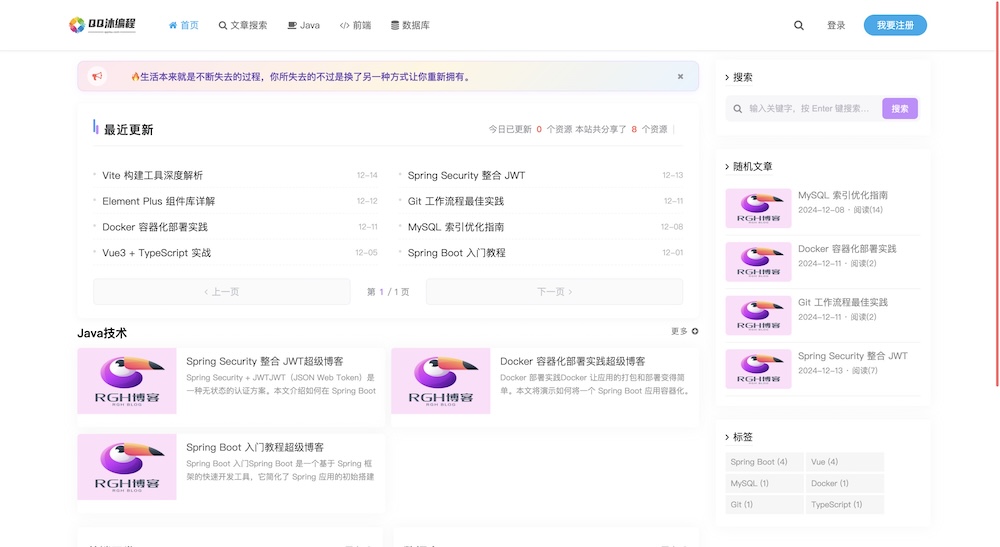Click sidebar thumbnail for Docker 容器化部署实践
The width and height of the screenshot is (1000, 547).
point(758,261)
